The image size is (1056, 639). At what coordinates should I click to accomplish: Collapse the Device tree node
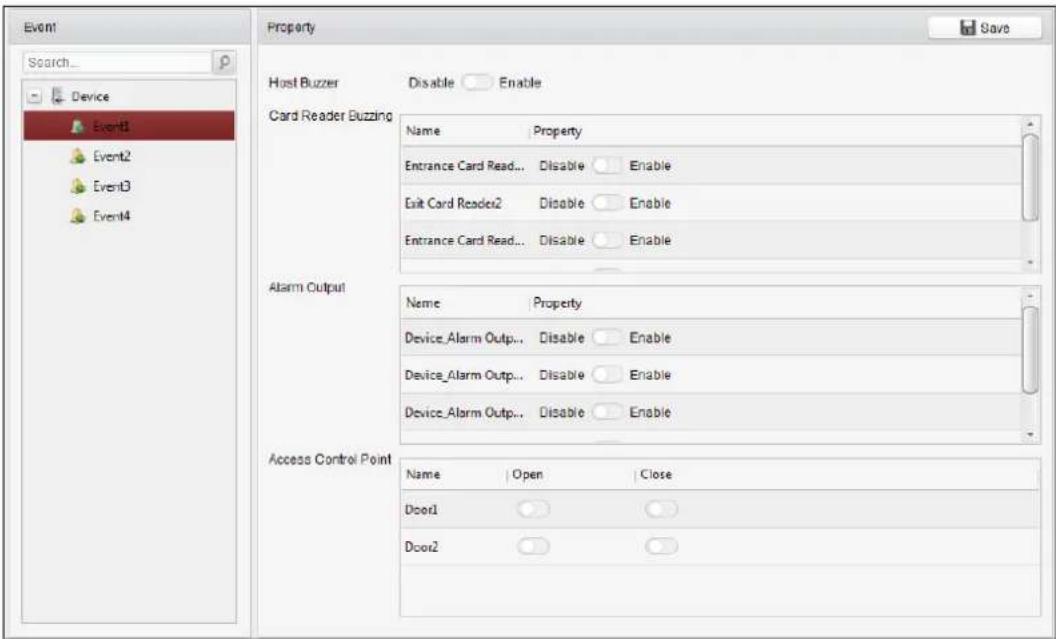coord(34,97)
